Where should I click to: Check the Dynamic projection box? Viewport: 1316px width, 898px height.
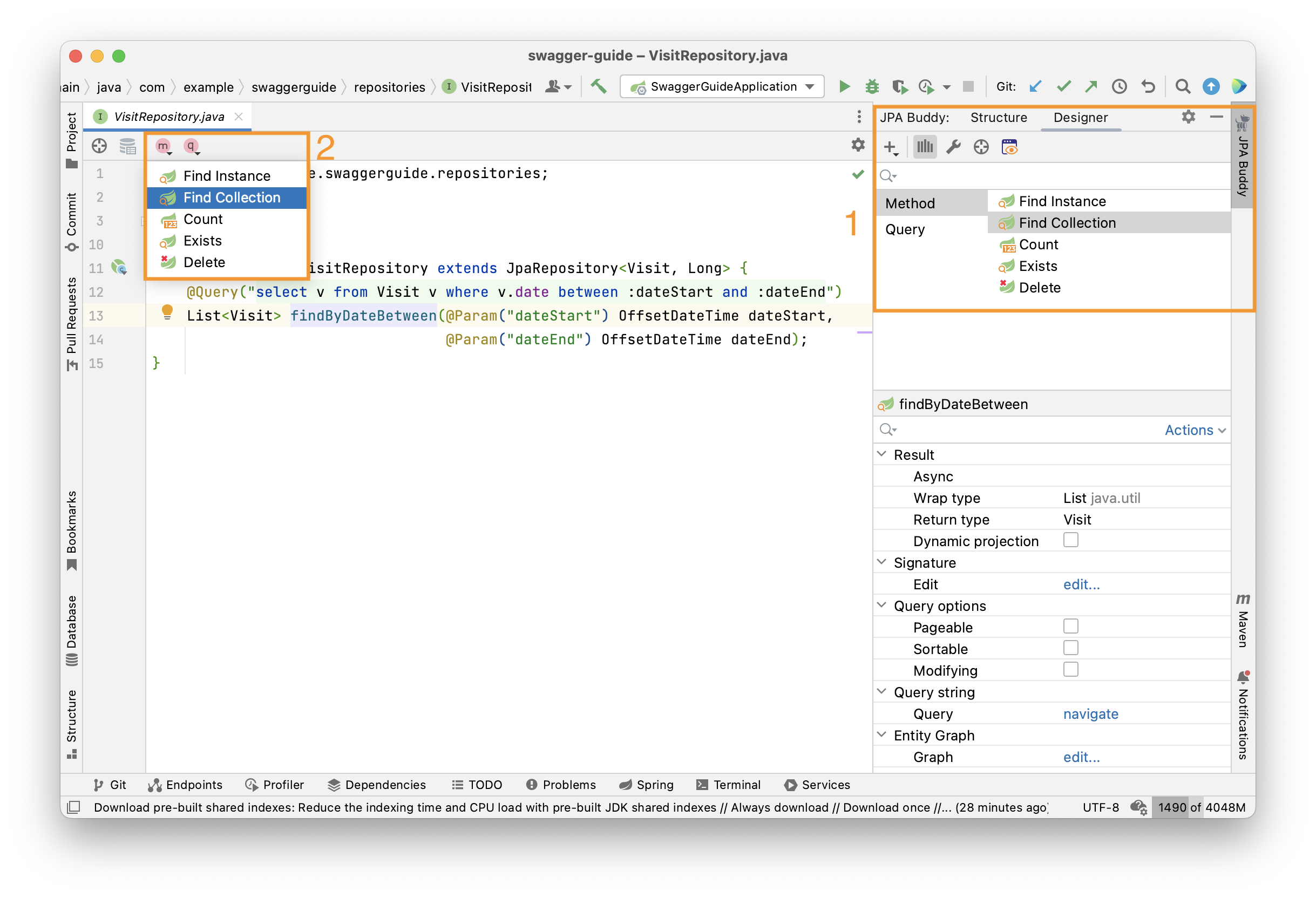pos(1070,540)
